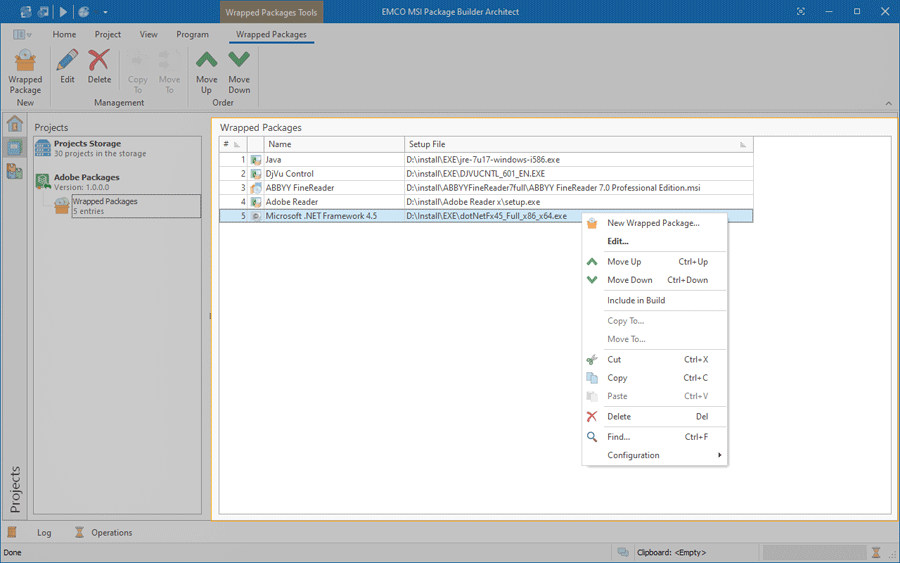The width and height of the screenshot is (900, 563).
Task: Sort by the Setup File column header
Action: coord(578,145)
